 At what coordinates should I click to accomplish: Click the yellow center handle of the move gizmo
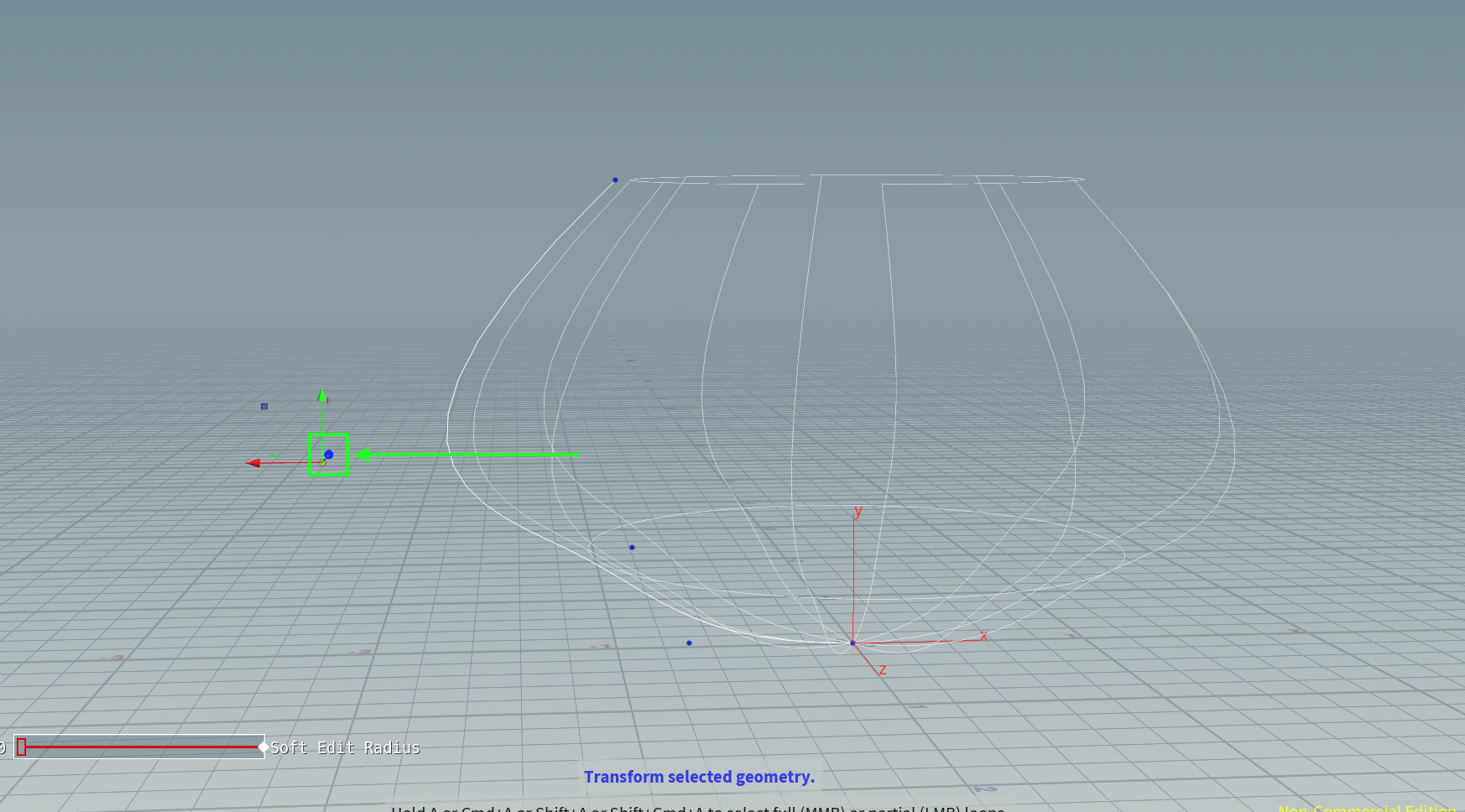(323, 461)
